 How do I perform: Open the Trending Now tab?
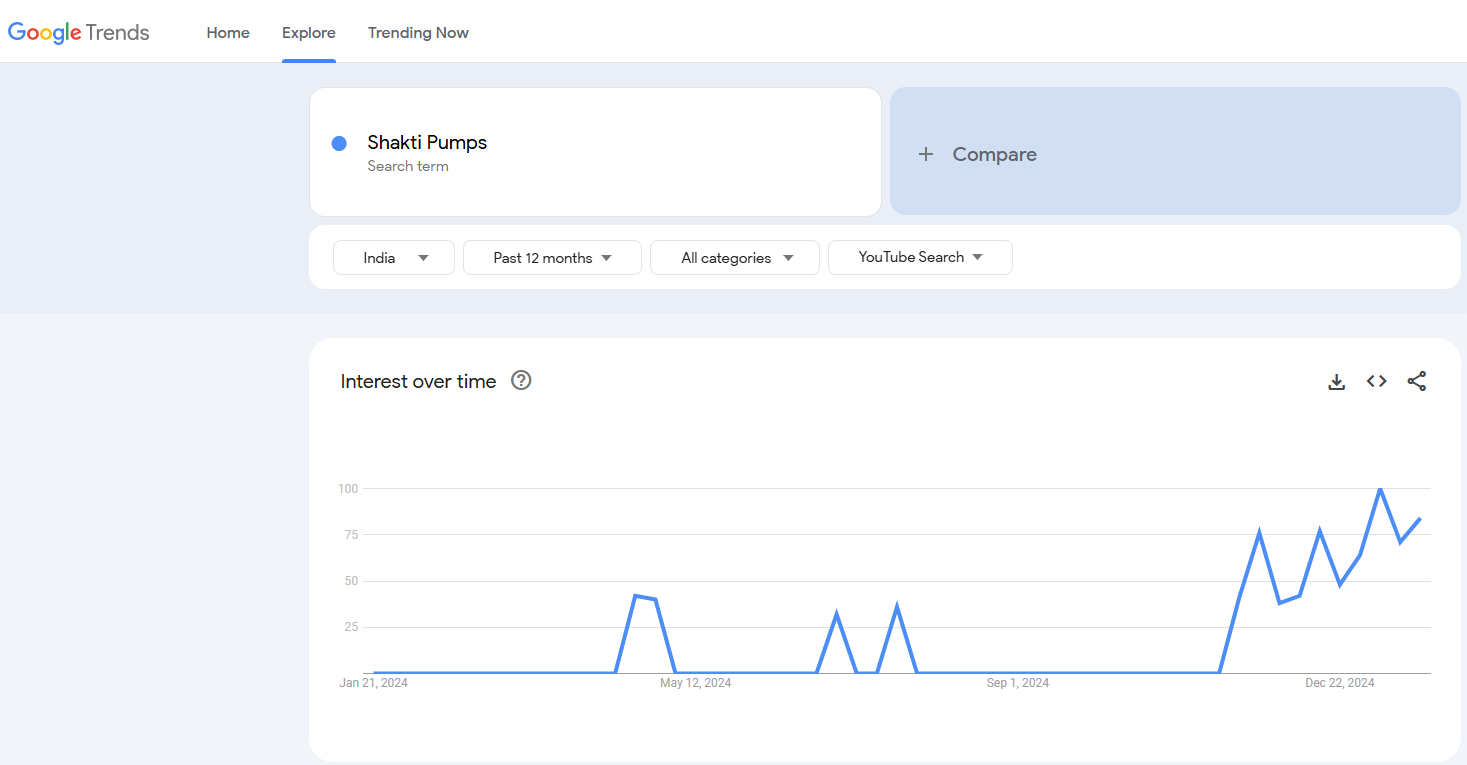click(x=418, y=33)
